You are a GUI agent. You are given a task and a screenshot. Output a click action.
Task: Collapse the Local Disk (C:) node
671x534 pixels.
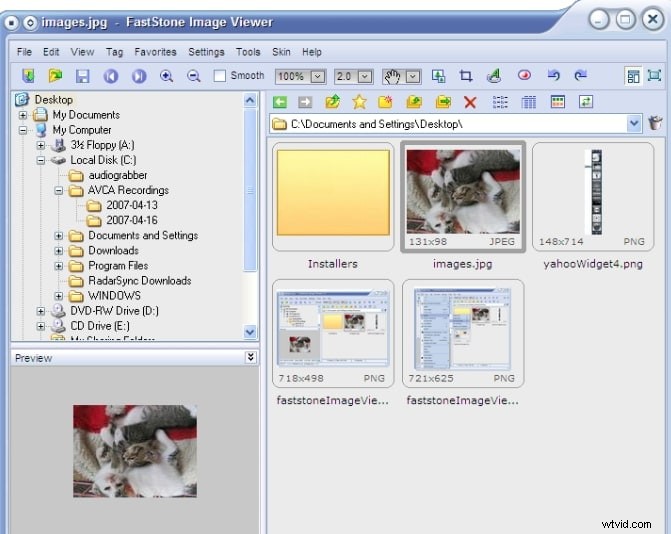[41, 160]
